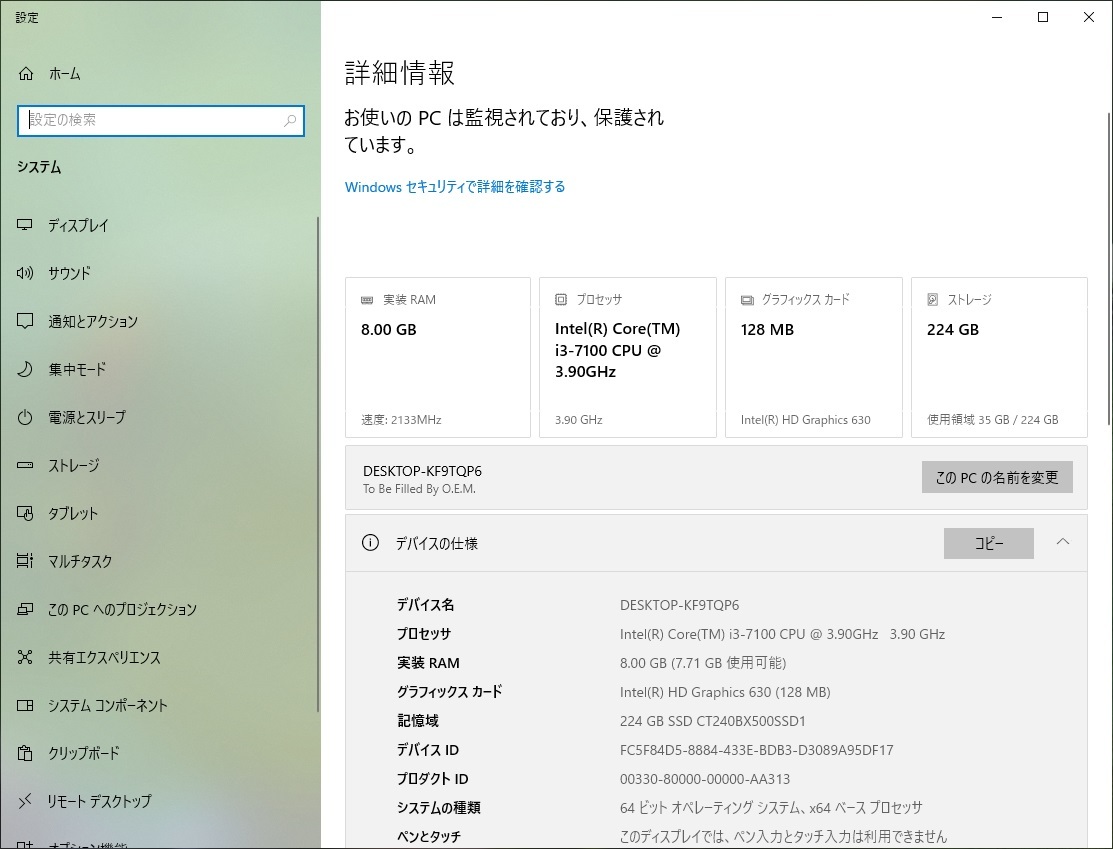Image resolution: width=1113 pixels, height=849 pixels.
Task: Click the Tablet icon in sidebar
Action: pos(25,513)
